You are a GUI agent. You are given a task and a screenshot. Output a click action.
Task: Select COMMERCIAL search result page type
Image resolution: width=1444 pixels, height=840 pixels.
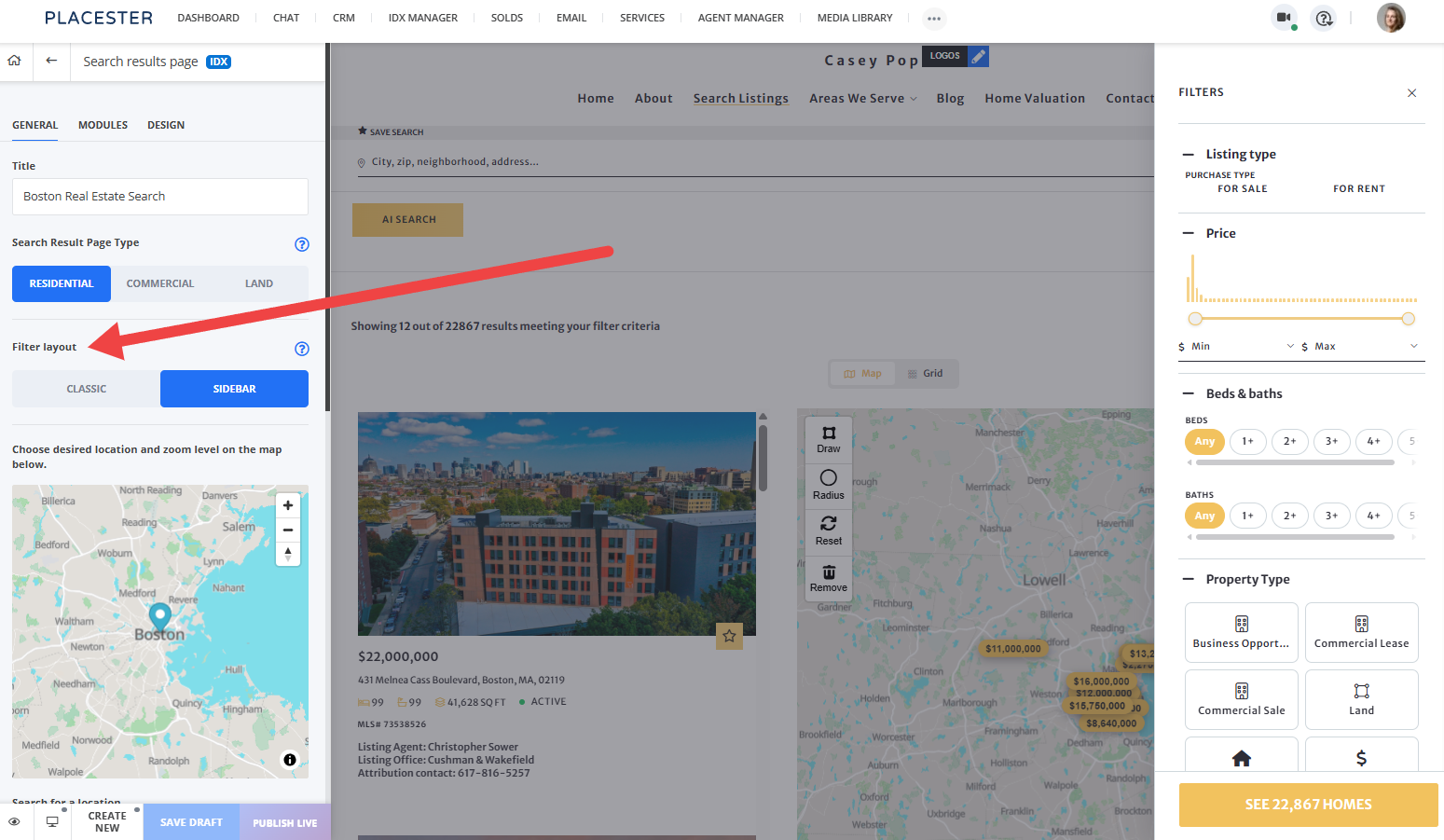(160, 283)
